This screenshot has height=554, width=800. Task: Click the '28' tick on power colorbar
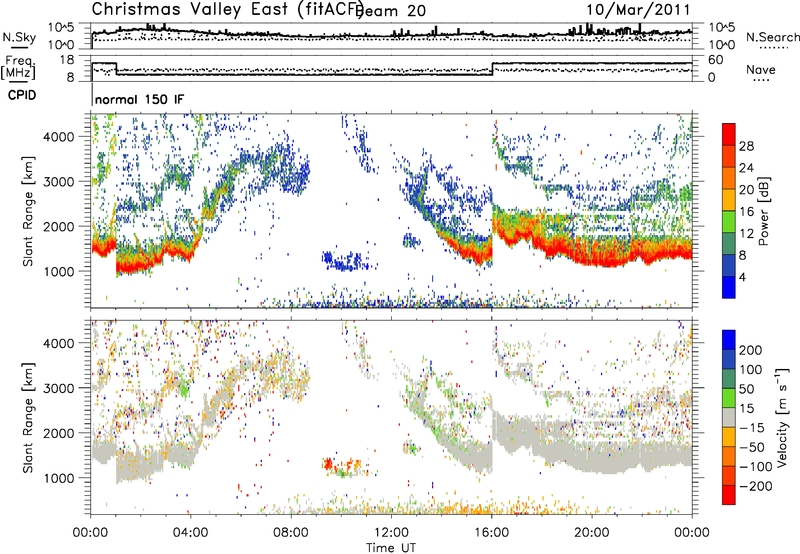tap(746, 146)
